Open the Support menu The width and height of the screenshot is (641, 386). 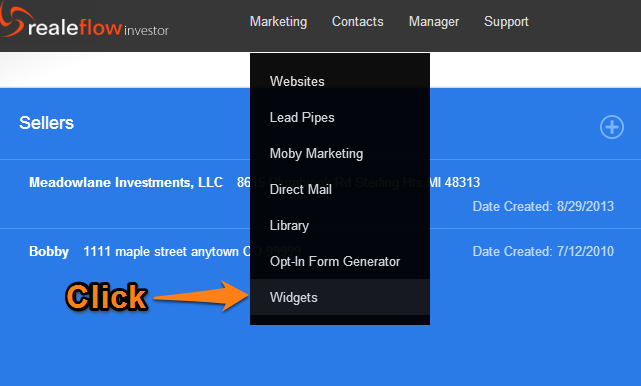506,21
